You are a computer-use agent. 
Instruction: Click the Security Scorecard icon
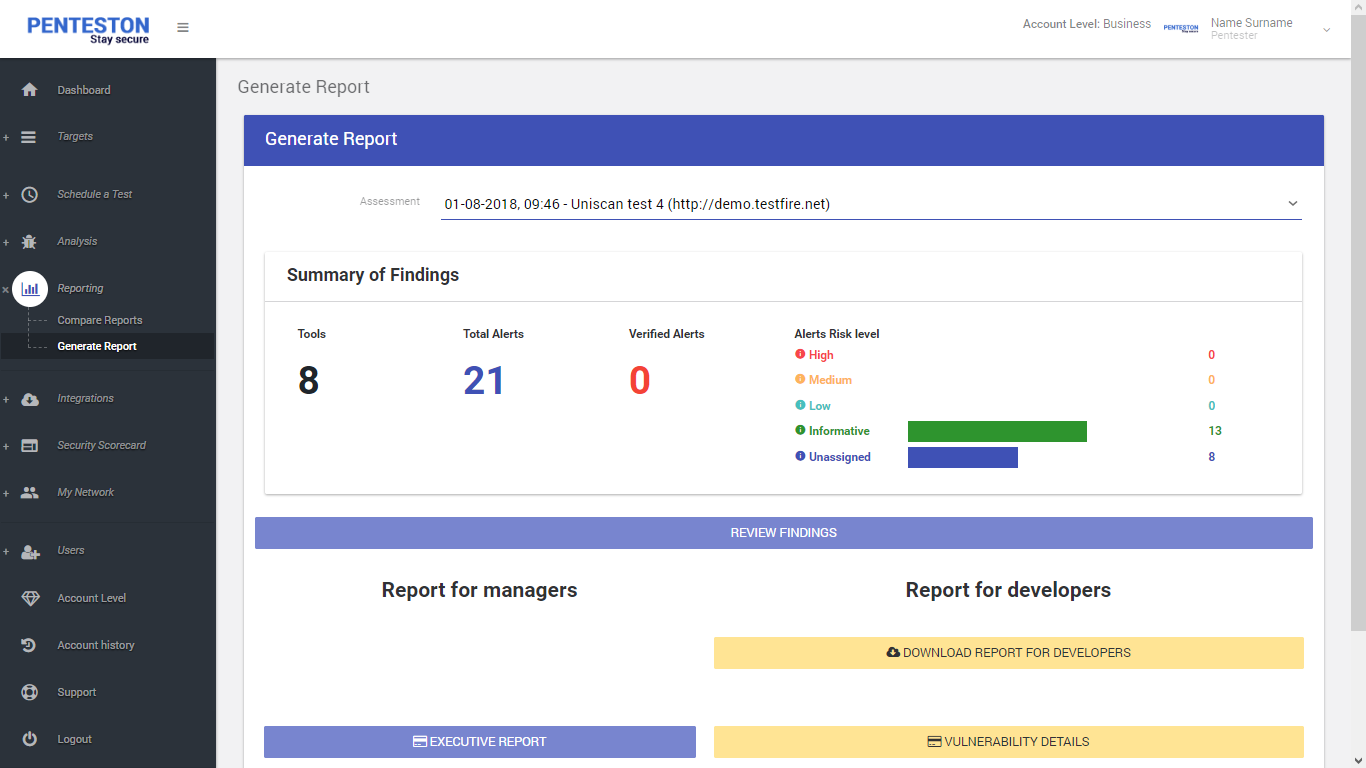[29, 445]
